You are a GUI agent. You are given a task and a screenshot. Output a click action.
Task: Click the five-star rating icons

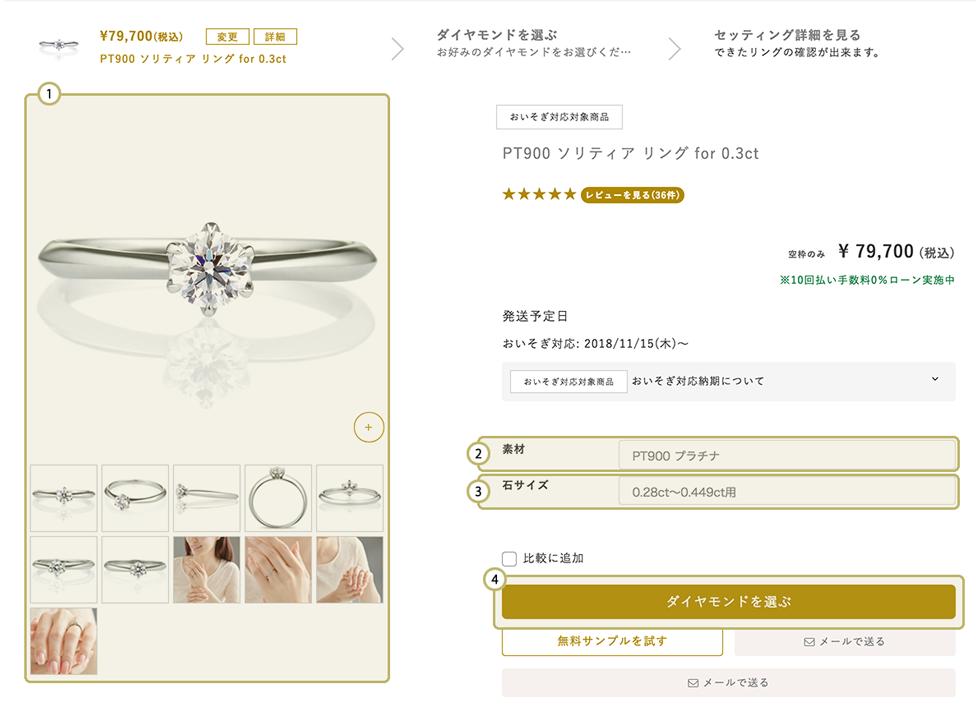click(x=539, y=194)
